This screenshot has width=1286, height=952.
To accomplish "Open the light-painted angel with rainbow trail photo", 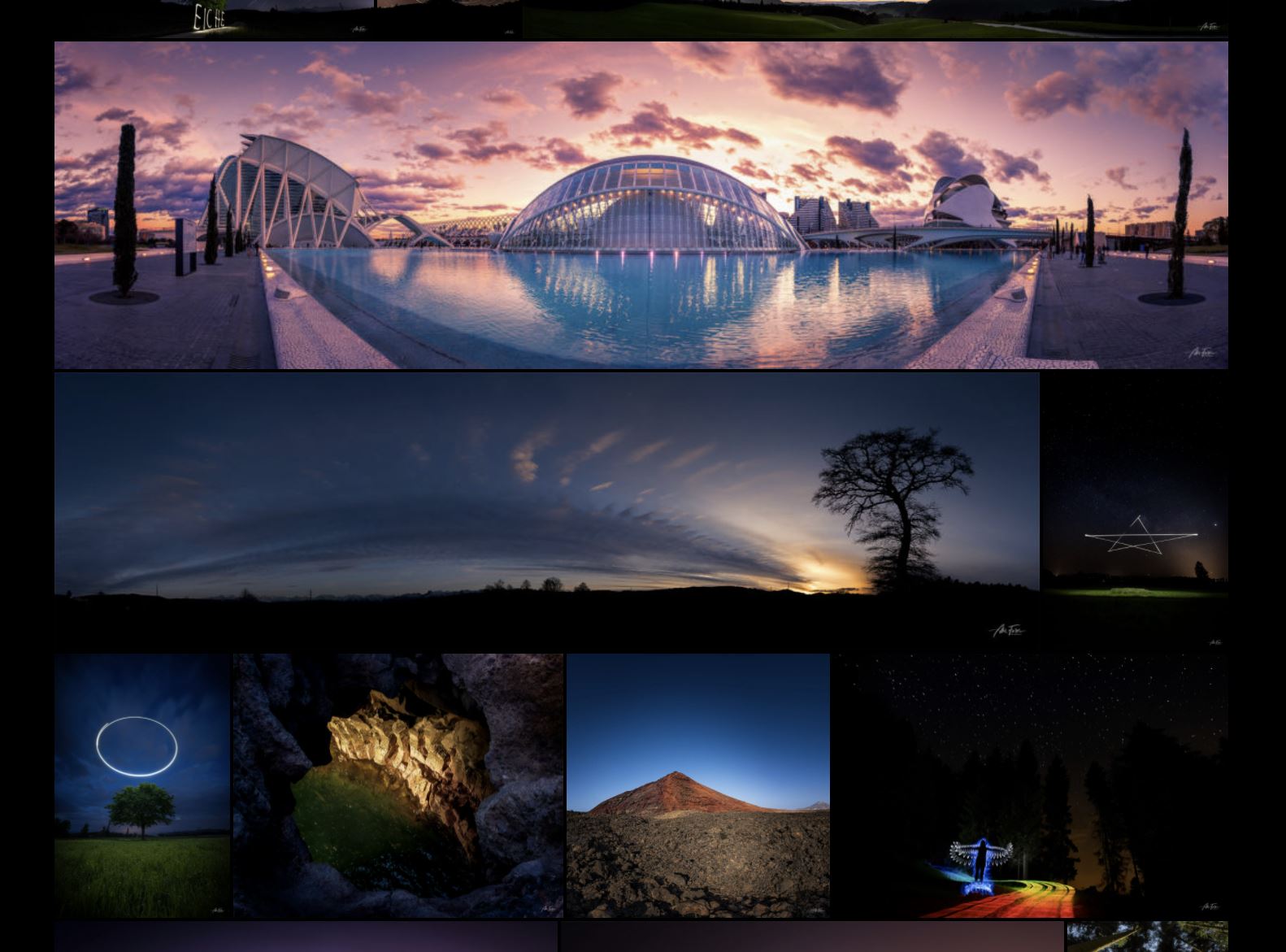I will pos(1030,785).
